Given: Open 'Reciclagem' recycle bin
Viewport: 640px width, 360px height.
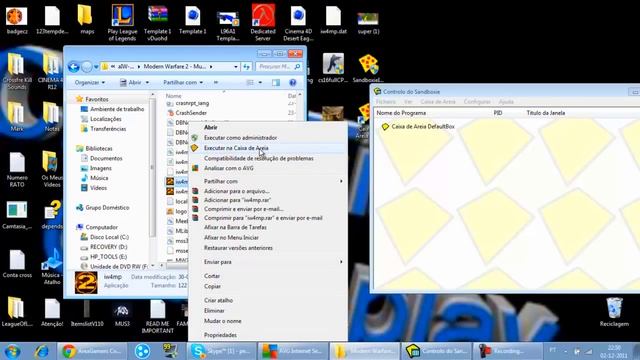Looking at the screenshot, I should pos(614,312).
